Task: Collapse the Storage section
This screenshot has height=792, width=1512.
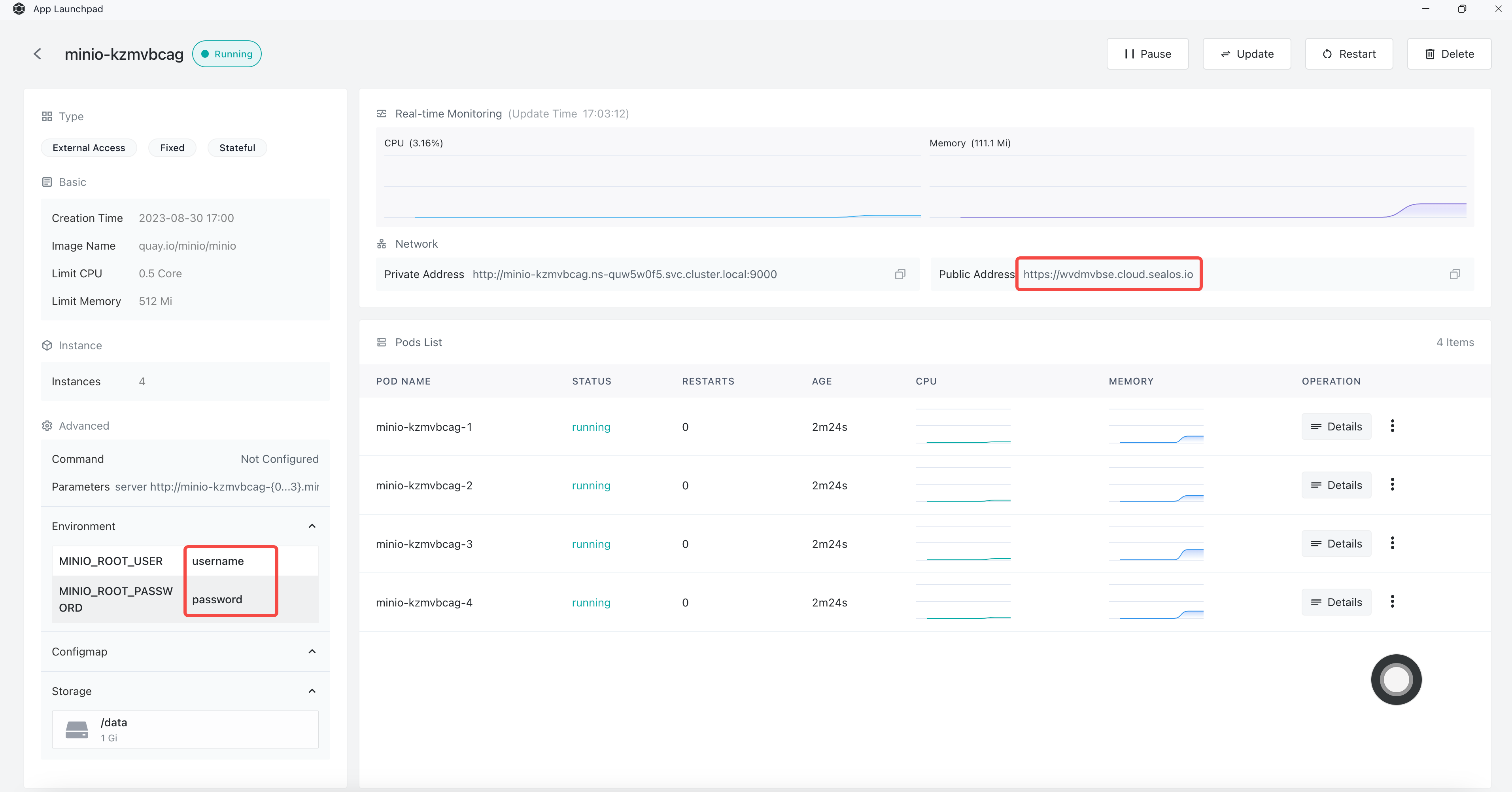Action: click(312, 691)
